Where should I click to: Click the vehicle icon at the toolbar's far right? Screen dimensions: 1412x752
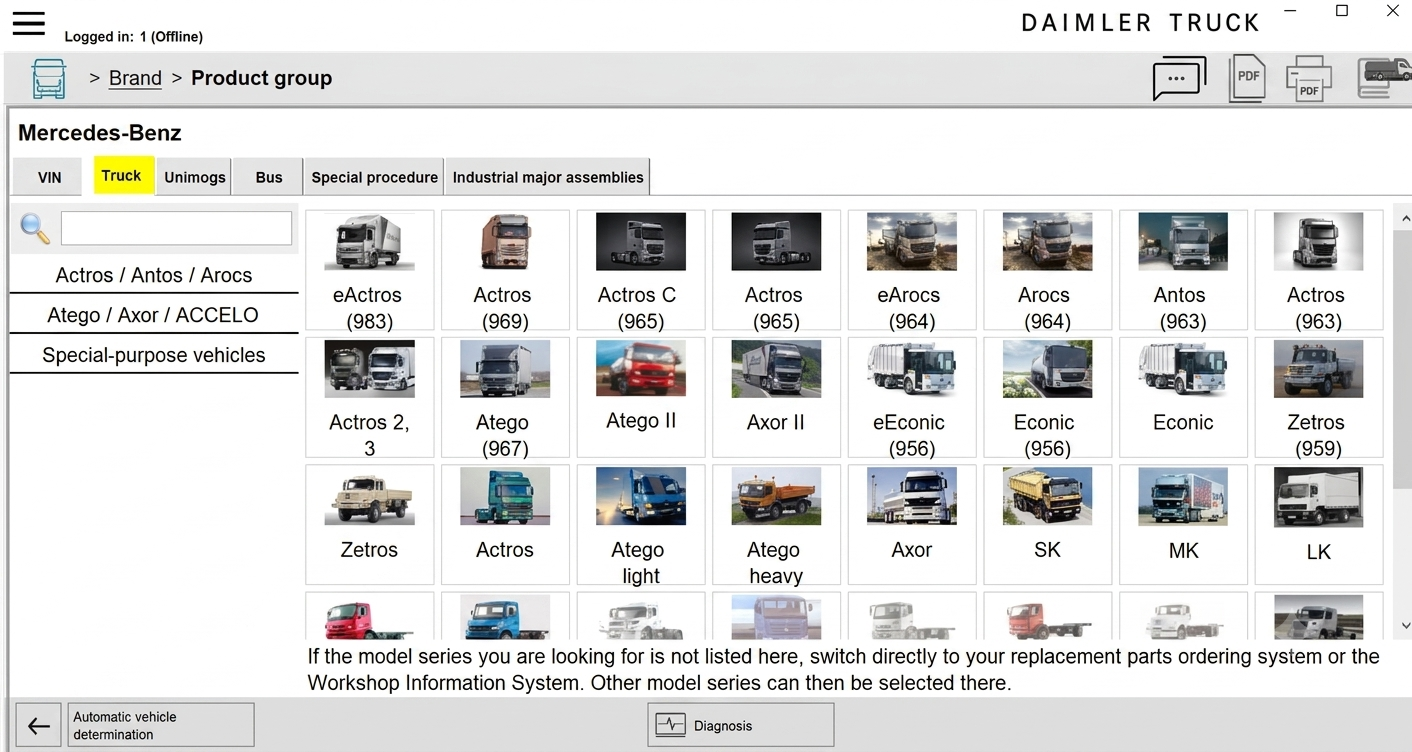coord(1384,78)
